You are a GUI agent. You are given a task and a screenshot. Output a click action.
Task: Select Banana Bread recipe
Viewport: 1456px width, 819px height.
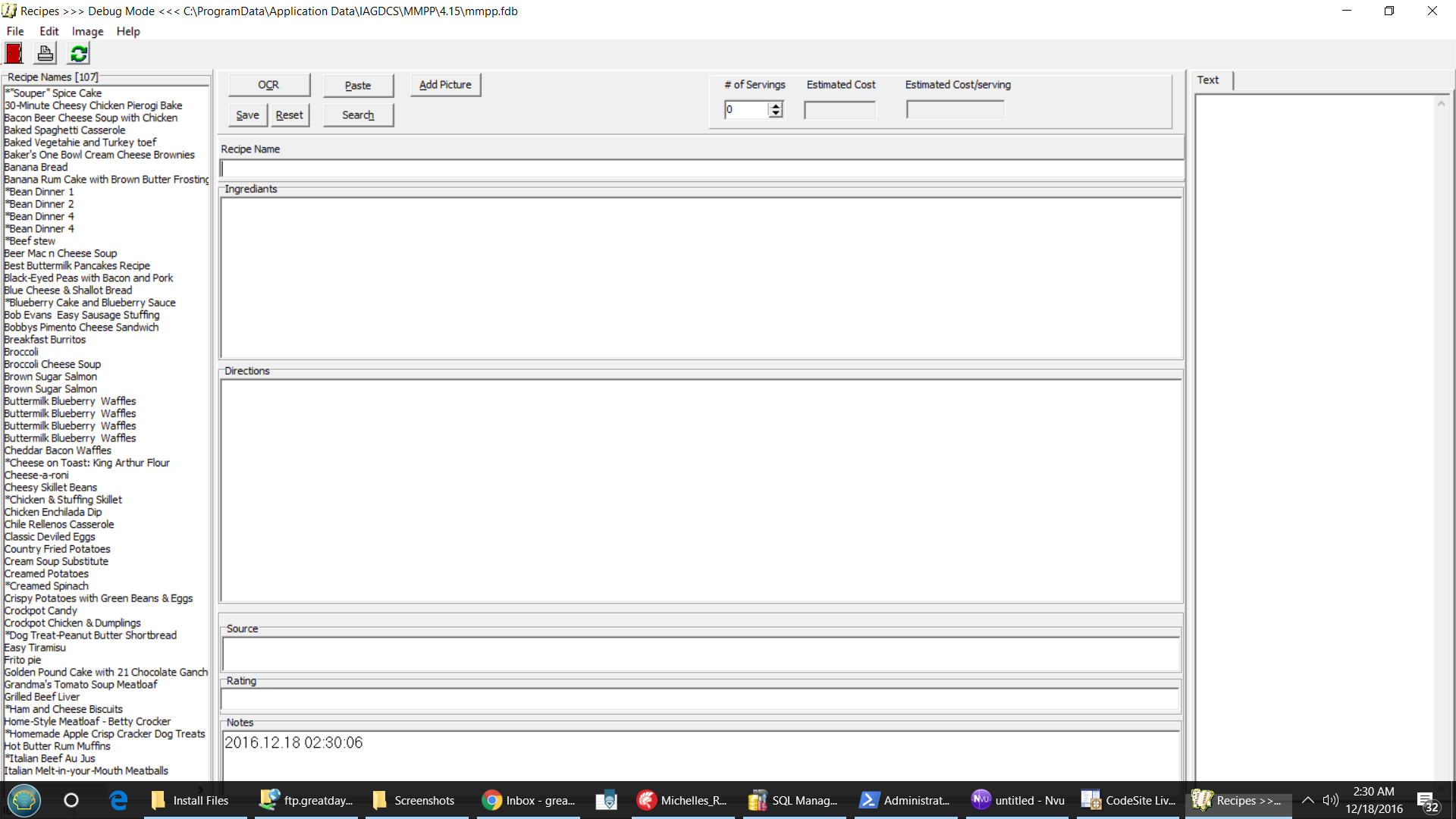coord(36,167)
